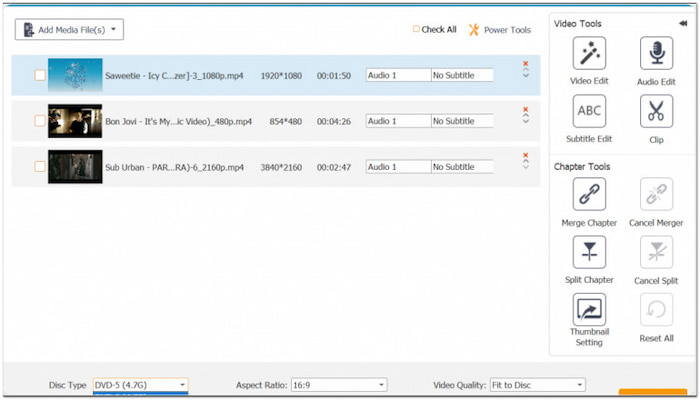Select the Sub Urban video thumbnail
Viewport: 700px width, 400px height.
75,167
